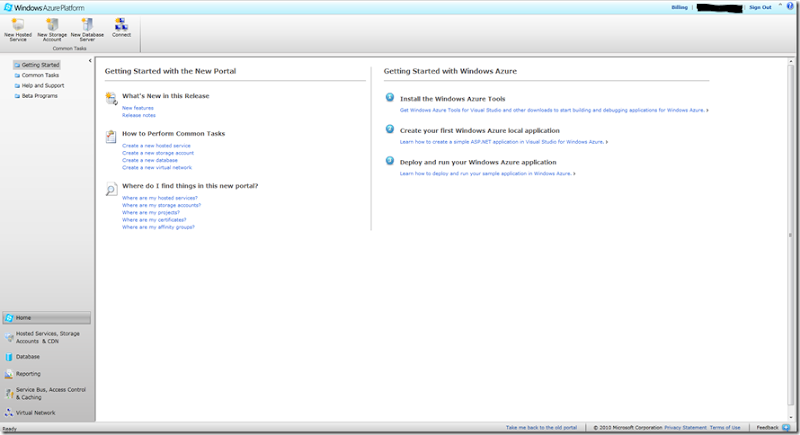
Task: Select the Common Tasks tree item
Action: pos(40,75)
